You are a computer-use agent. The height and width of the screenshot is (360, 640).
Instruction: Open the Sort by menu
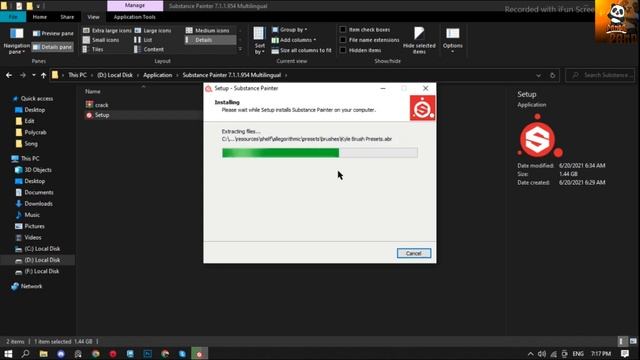click(259, 41)
